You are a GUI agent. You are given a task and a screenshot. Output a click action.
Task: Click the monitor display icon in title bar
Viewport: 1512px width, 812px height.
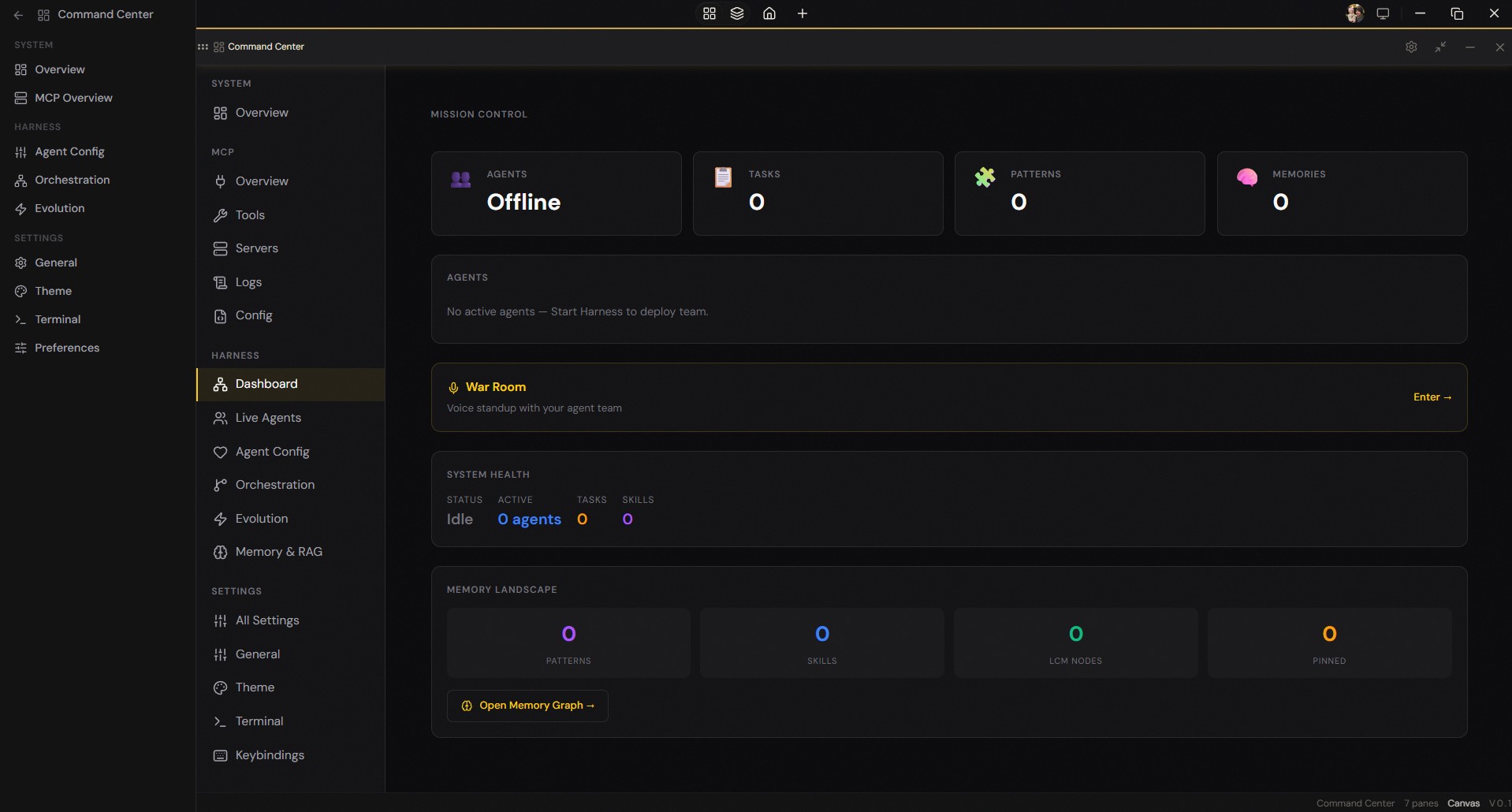click(1383, 13)
